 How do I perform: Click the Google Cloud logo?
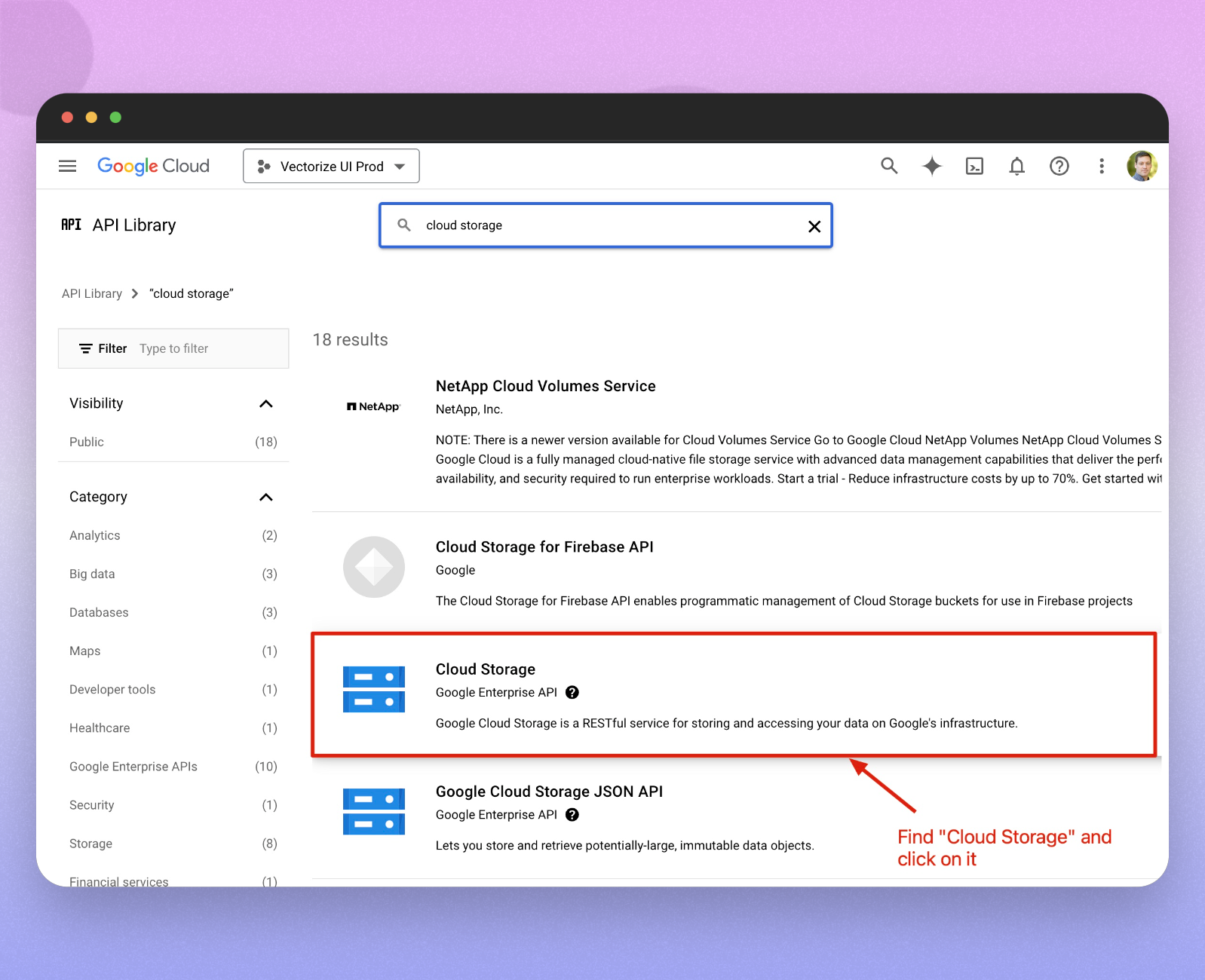pos(153,166)
